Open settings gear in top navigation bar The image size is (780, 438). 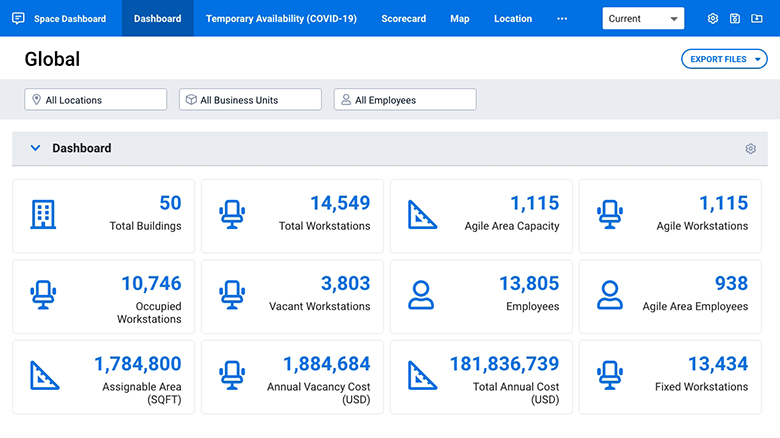[713, 18]
